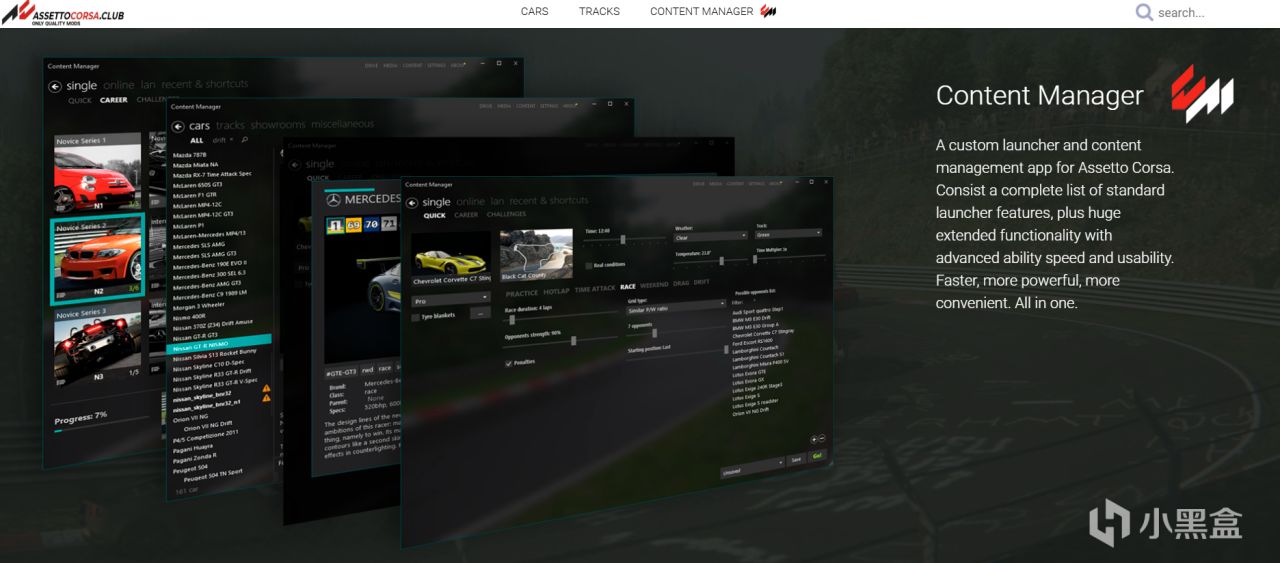
Task: Switch to the PRACTICE mode tab
Action: click(x=522, y=293)
